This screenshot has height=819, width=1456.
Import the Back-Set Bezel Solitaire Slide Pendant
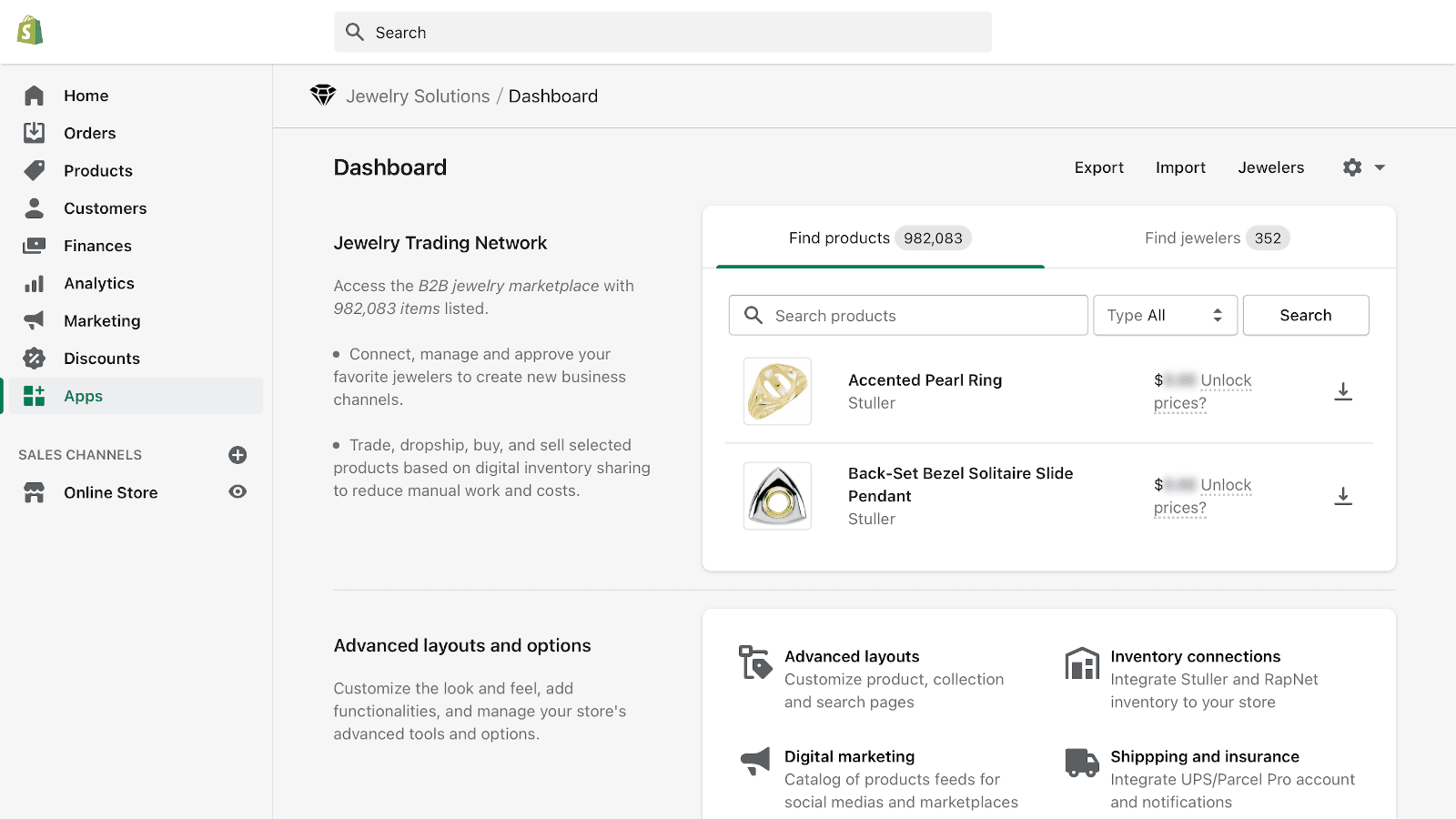click(x=1342, y=496)
